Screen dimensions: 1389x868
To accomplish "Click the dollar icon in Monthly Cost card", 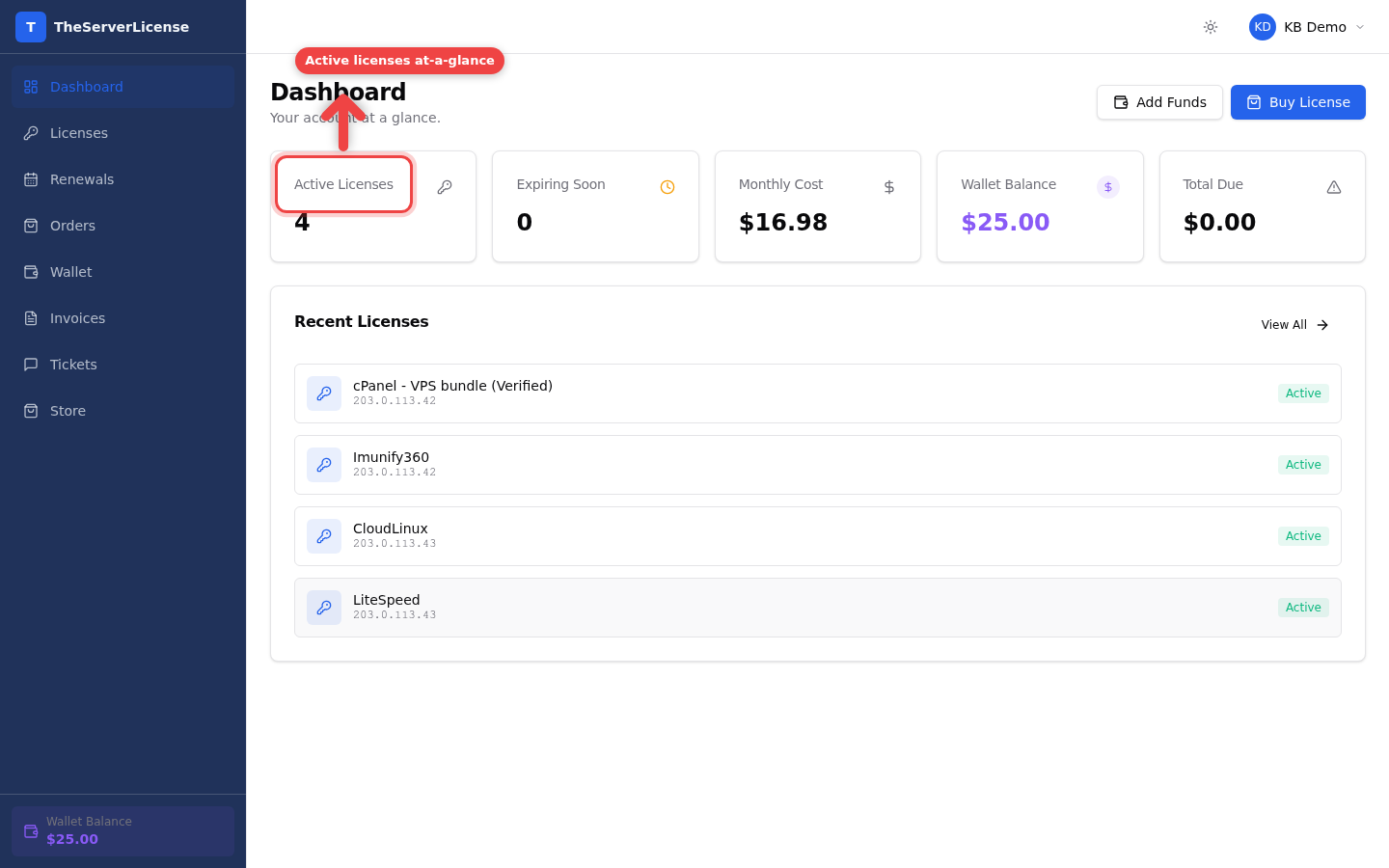I will (x=889, y=187).
